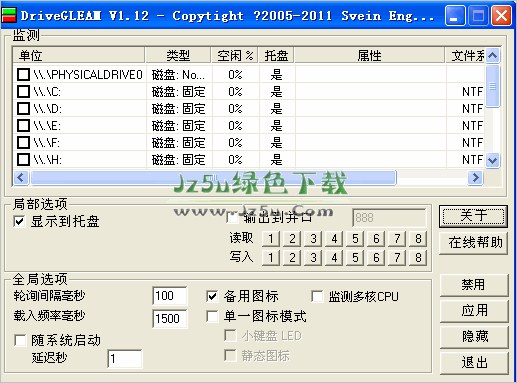Enable 随系统启动 checkbox
This screenshot has width=517, height=383.
tap(20, 340)
